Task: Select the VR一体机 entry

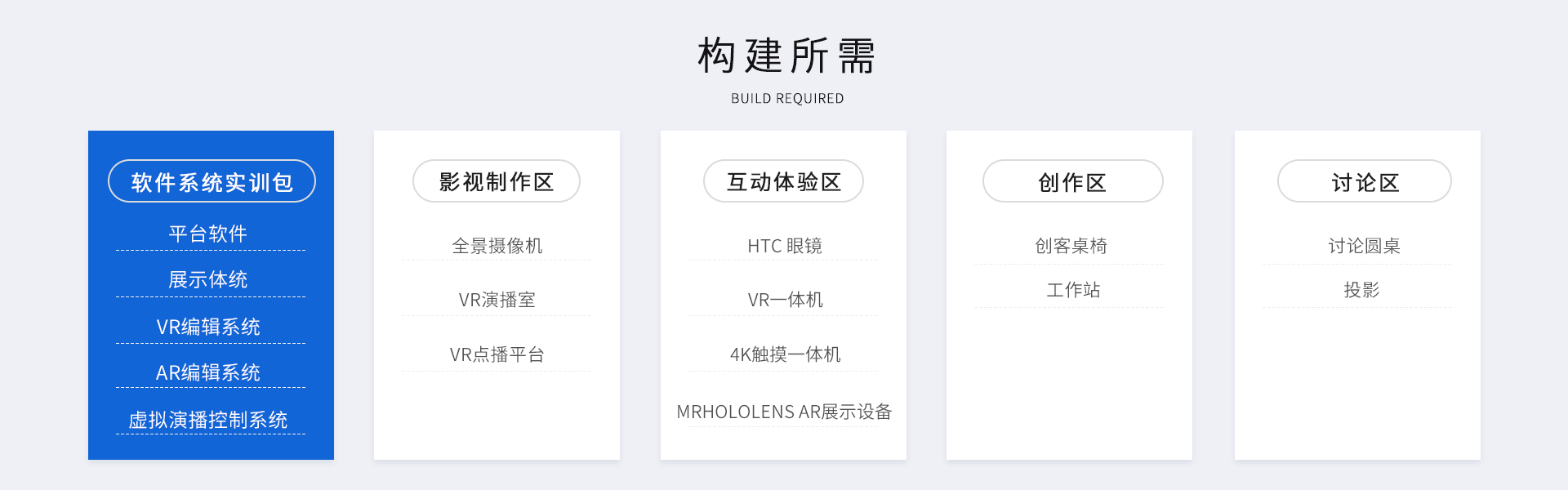Action: pos(784,300)
